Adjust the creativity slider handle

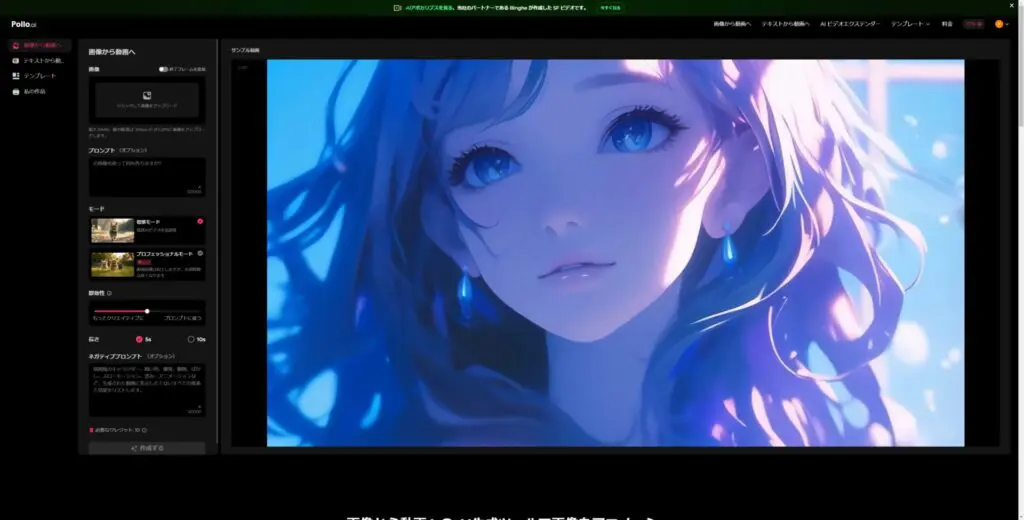(147, 312)
